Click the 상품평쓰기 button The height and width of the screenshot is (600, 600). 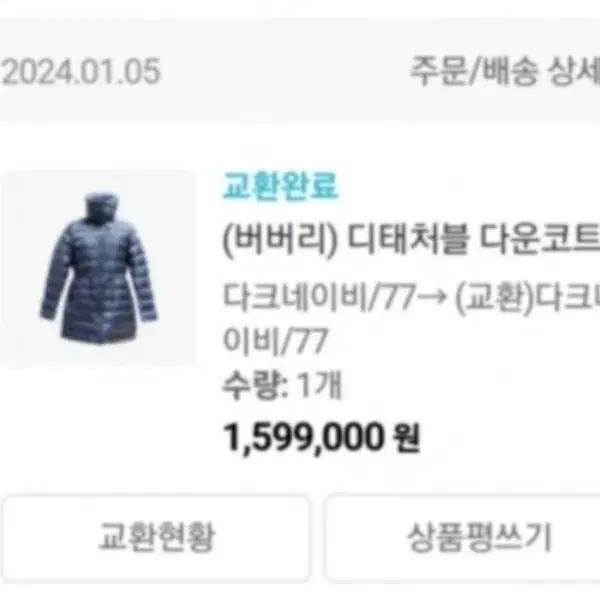click(x=463, y=538)
